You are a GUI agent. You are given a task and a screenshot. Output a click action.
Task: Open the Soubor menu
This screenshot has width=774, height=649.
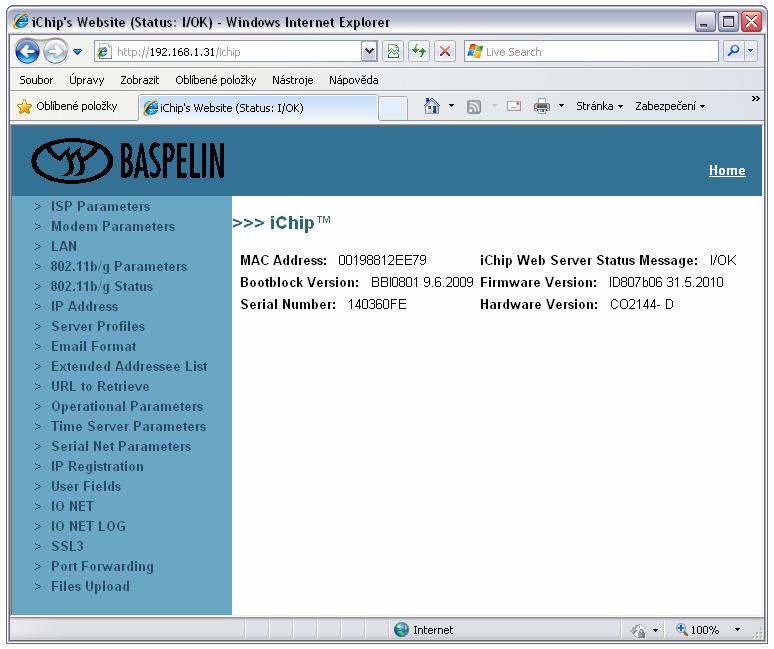point(36,80)
